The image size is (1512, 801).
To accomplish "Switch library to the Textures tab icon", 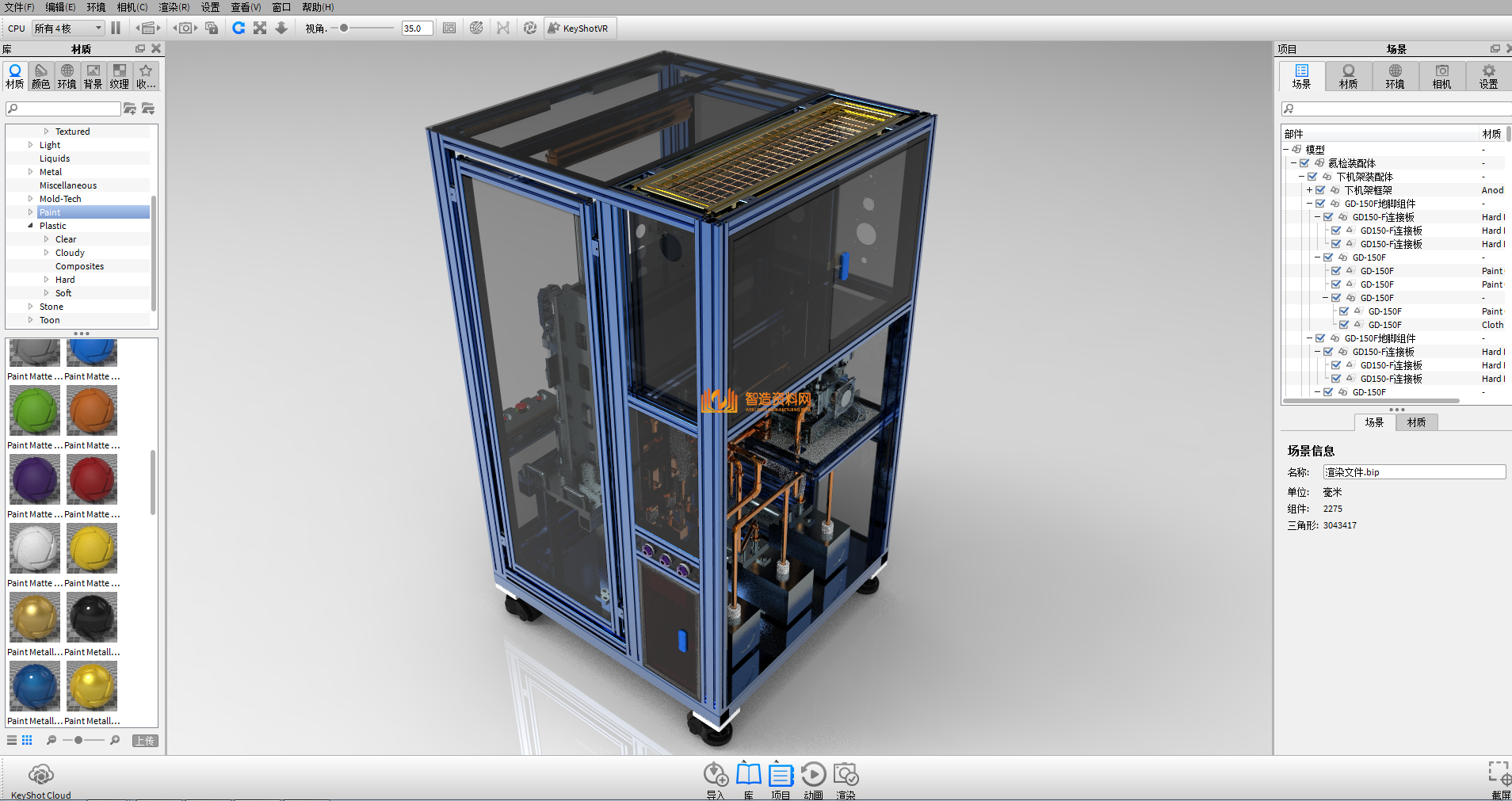I will [119, 76].
